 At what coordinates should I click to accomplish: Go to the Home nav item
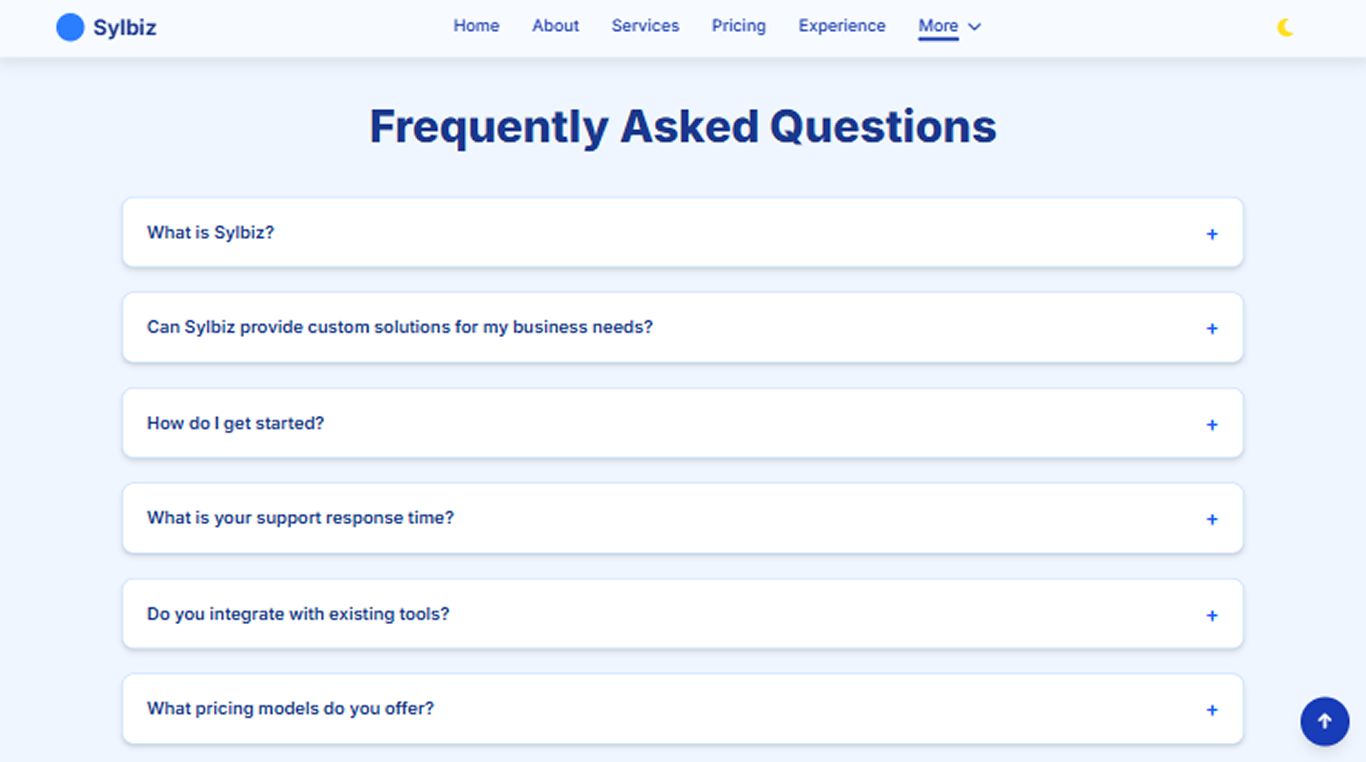[x=476, y=26]
